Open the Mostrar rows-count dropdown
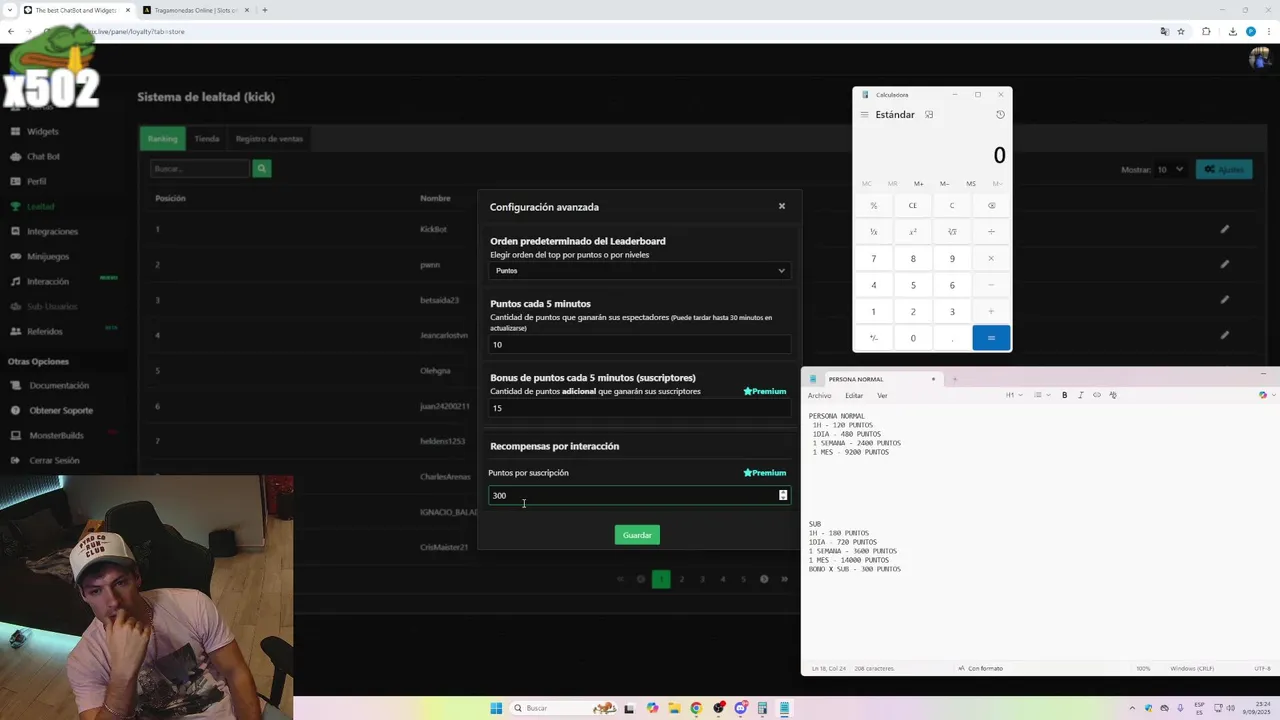 1170,170
